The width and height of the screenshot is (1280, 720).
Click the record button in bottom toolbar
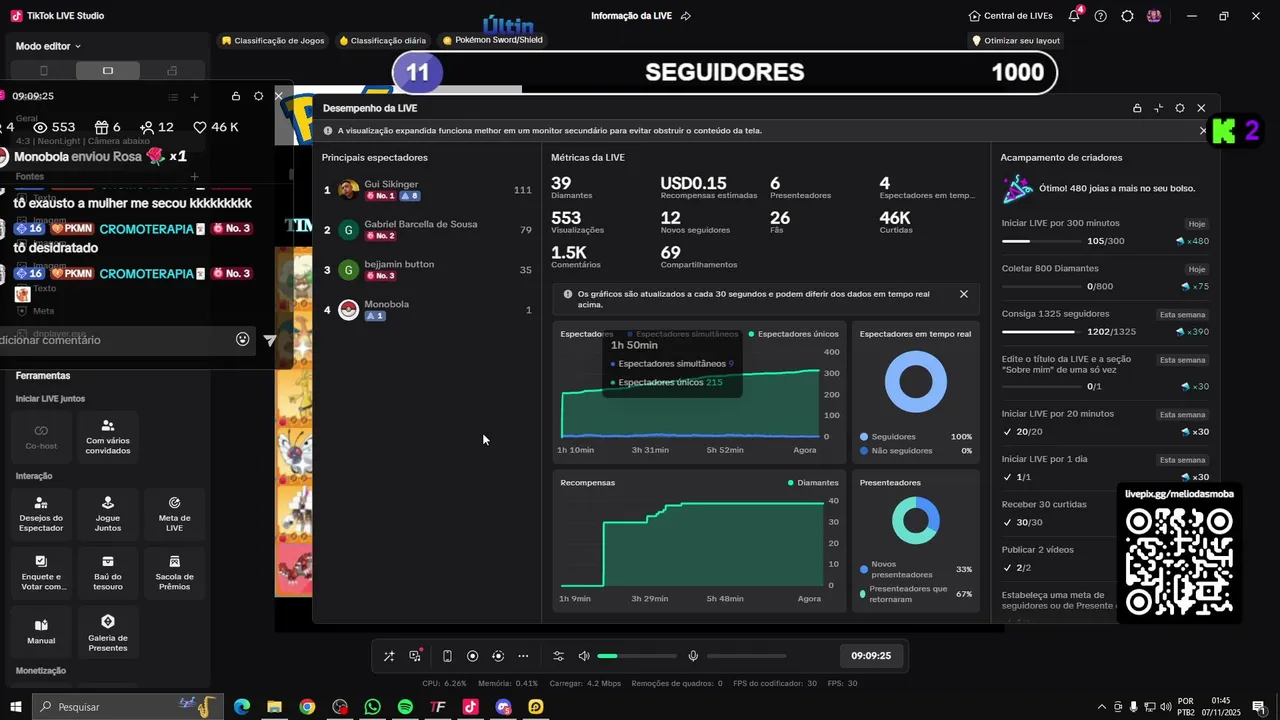(473, 656)
